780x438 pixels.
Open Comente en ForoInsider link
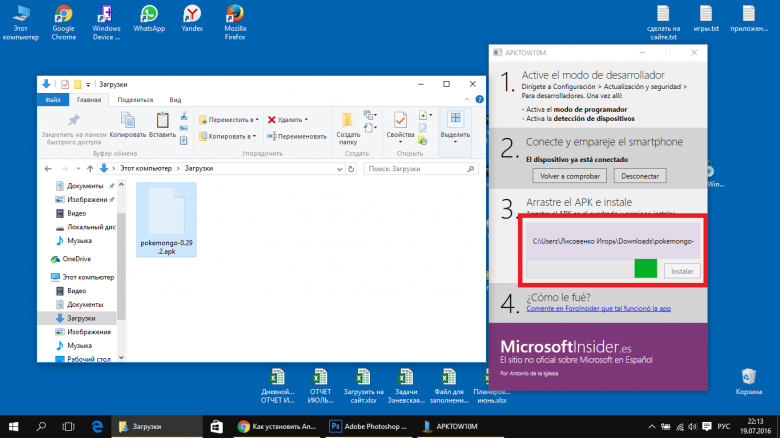click(x=598, y=309)
